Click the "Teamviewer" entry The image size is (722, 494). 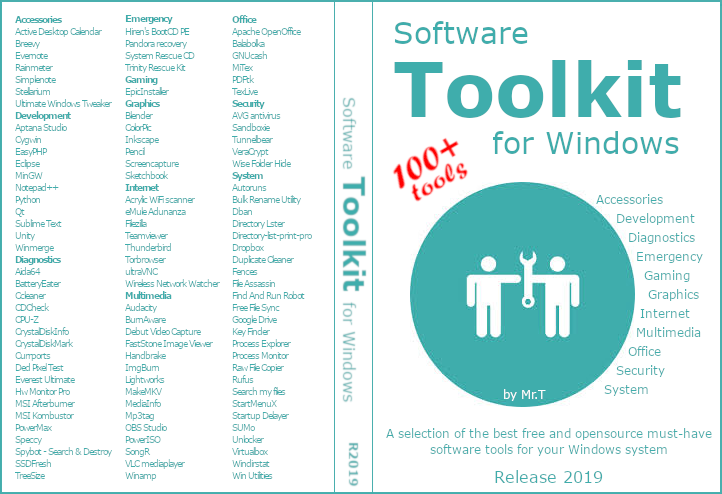[x=146, y=236]
